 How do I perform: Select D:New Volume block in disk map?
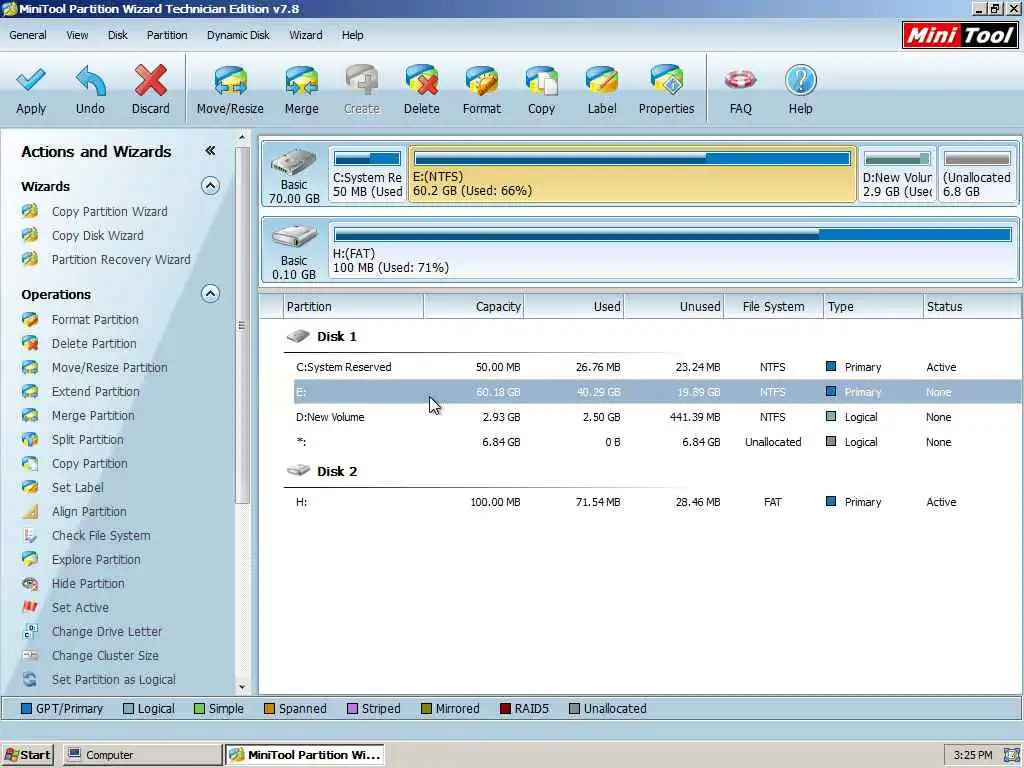[897, 174]
